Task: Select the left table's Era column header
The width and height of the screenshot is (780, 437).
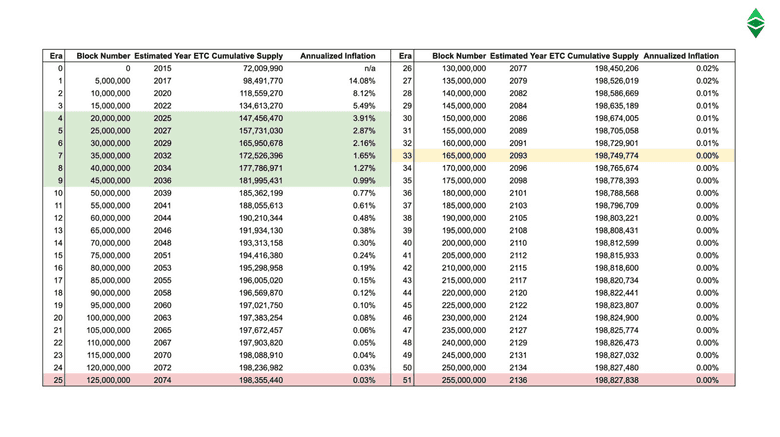Action: [54, 55]
